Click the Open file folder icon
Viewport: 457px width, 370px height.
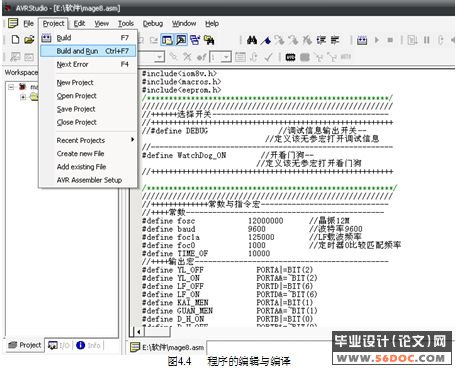(29, 39)
